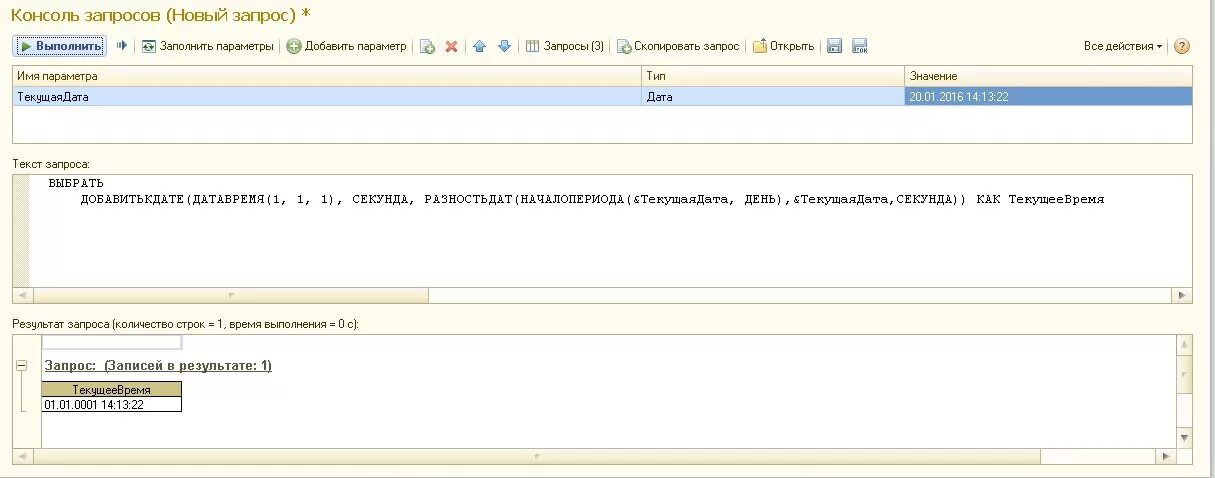
Task: Click up arrow of result vertical scrollbar
Action: pos(1185,344)
